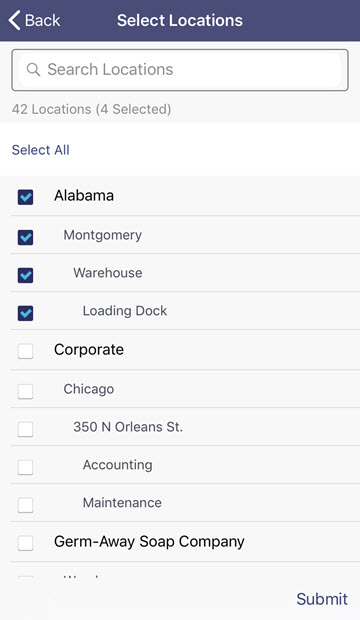Click the search magnifier icon
Screen dimensions: 360x620
[33, 70]
